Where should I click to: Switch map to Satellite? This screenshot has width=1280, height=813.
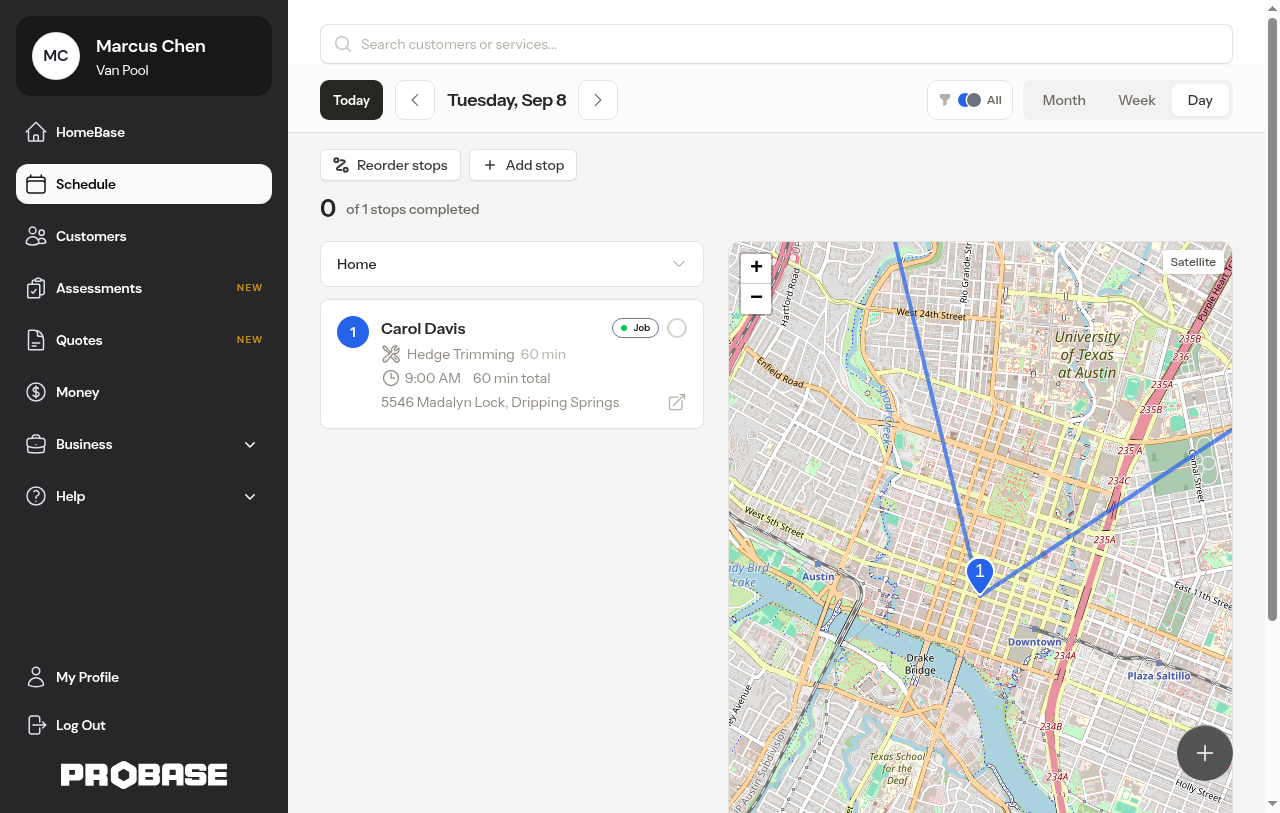click(x=1193, y=262)
